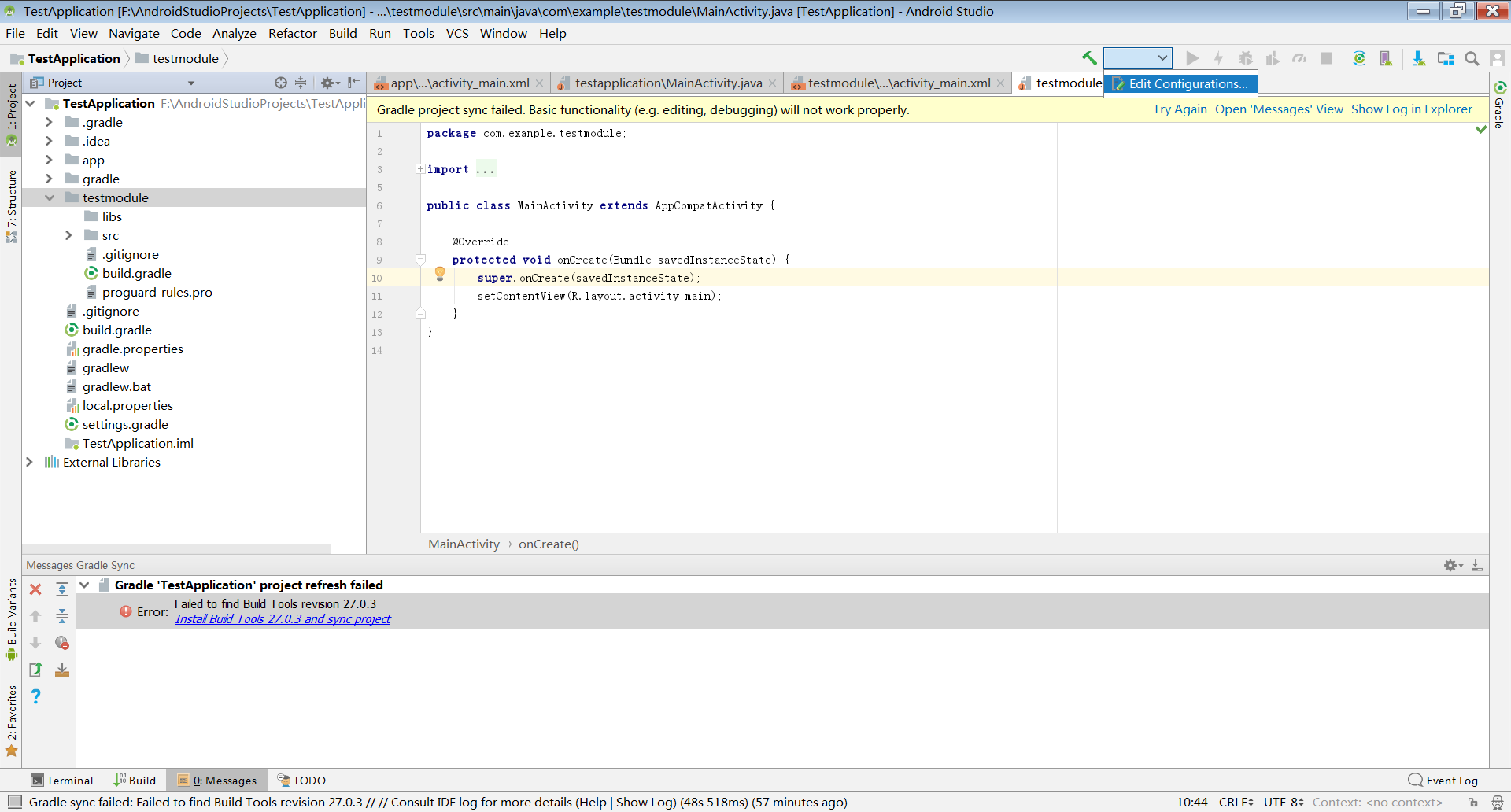Open Project panel settings gear
Viewport: 1511px width, 812px height.
(x=329, y=83)
